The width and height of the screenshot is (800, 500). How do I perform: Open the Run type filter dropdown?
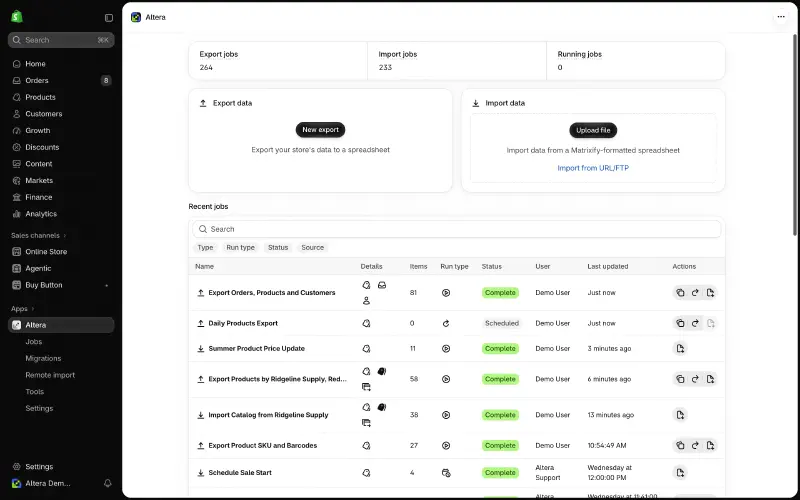tap(240, 247)
